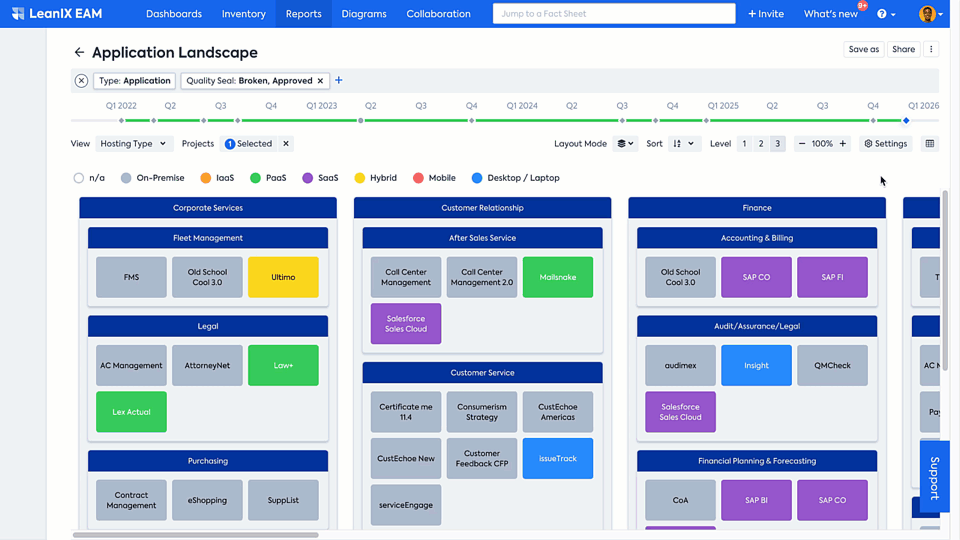The height and width of the screenshot is (540, 960).
Task: Open the Corporate Services header
Action: click(208, 208)
